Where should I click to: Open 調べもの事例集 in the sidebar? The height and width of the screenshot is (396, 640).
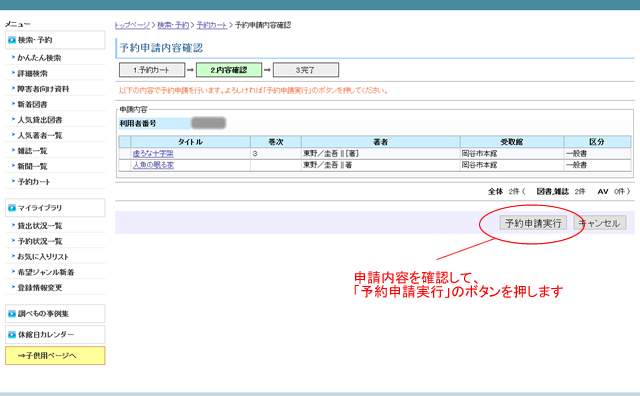coord(55,314)
